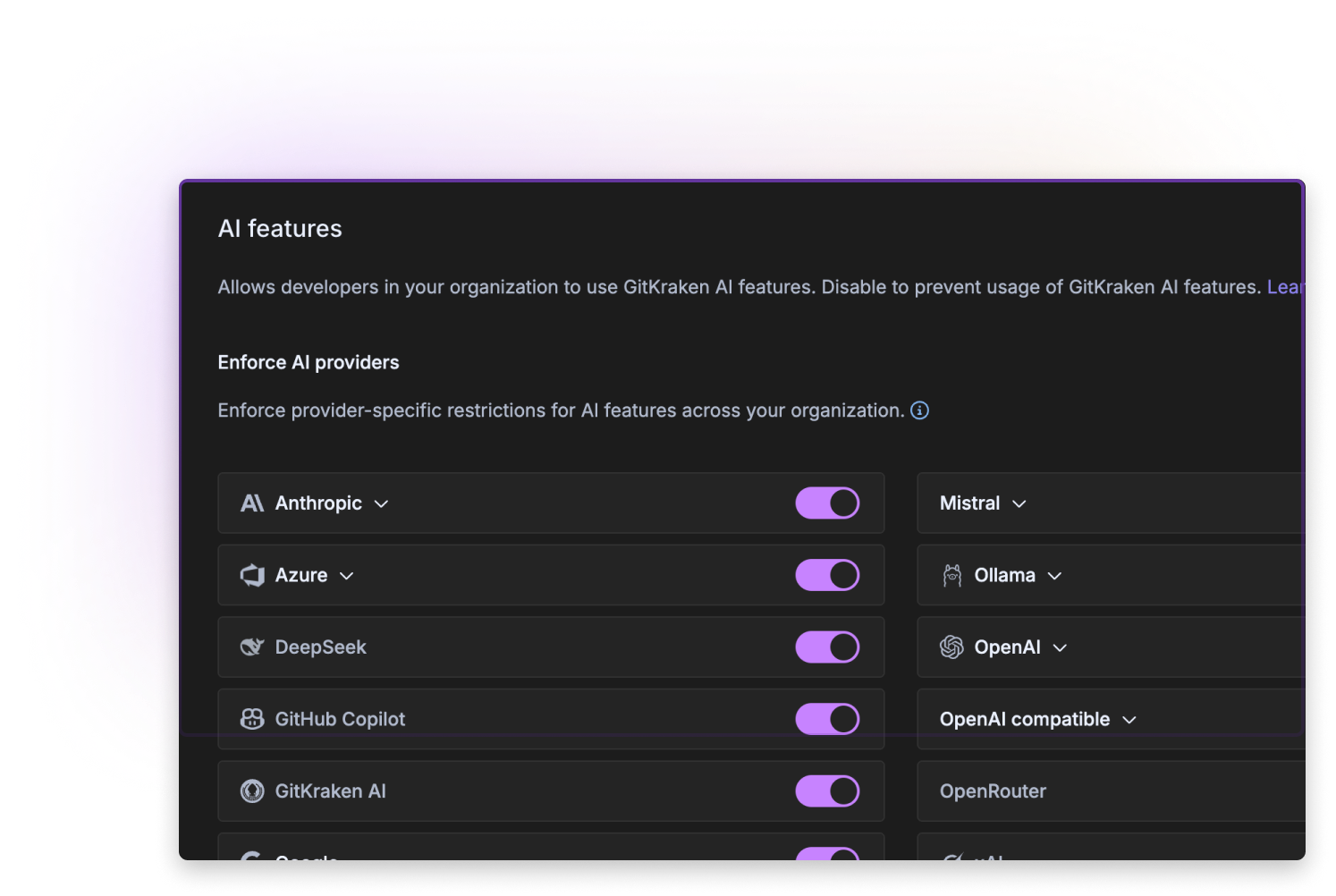
Task: Disable the Anthropic provider toggle
Action: click(x=827, y=503)
